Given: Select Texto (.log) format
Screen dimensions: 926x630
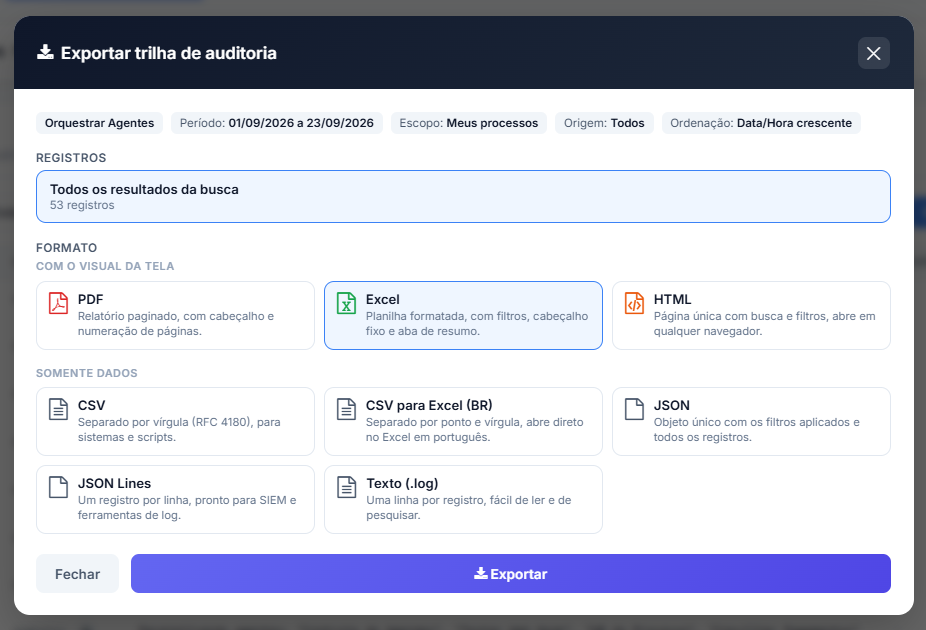Looking at the screenshot, I should (463, 500).
